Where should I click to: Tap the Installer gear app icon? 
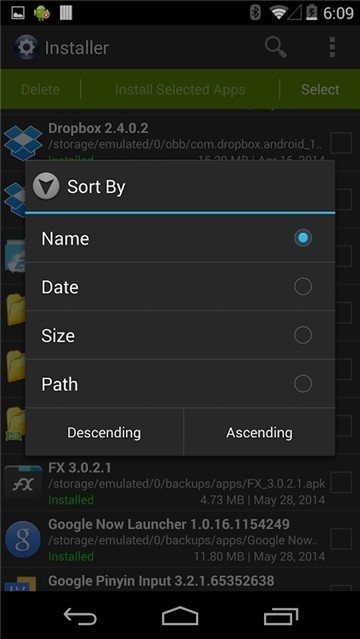(x=27, y=48)
